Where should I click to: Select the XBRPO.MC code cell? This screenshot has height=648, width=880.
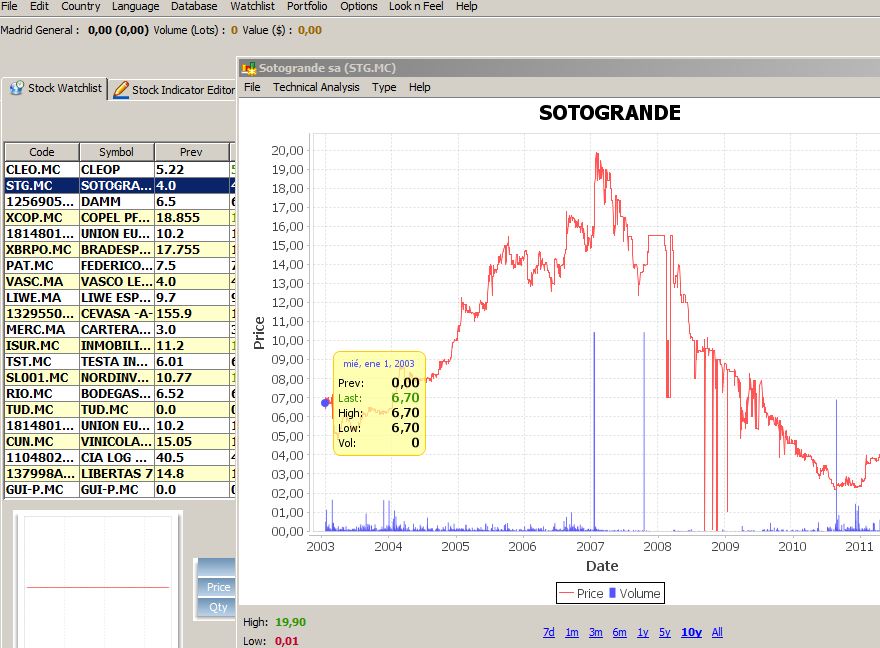pyautogui.click(x=42, y=250)
